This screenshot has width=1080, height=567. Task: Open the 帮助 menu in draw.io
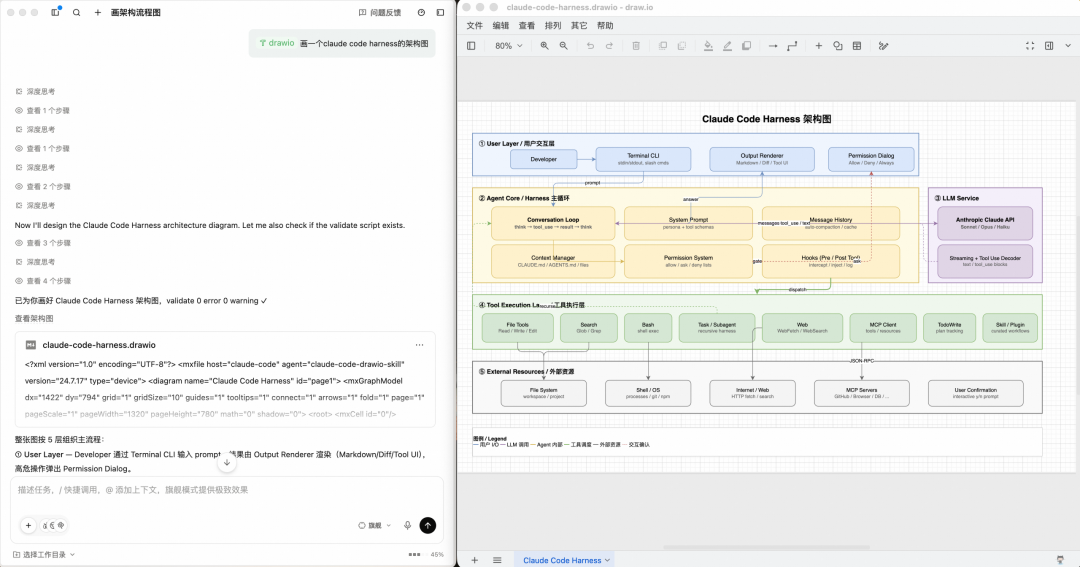pyautogui.click(x=605, y=25)
